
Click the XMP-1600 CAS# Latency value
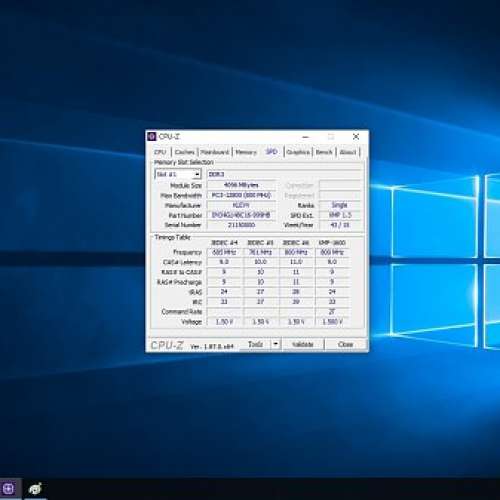[x=332, y=262]
